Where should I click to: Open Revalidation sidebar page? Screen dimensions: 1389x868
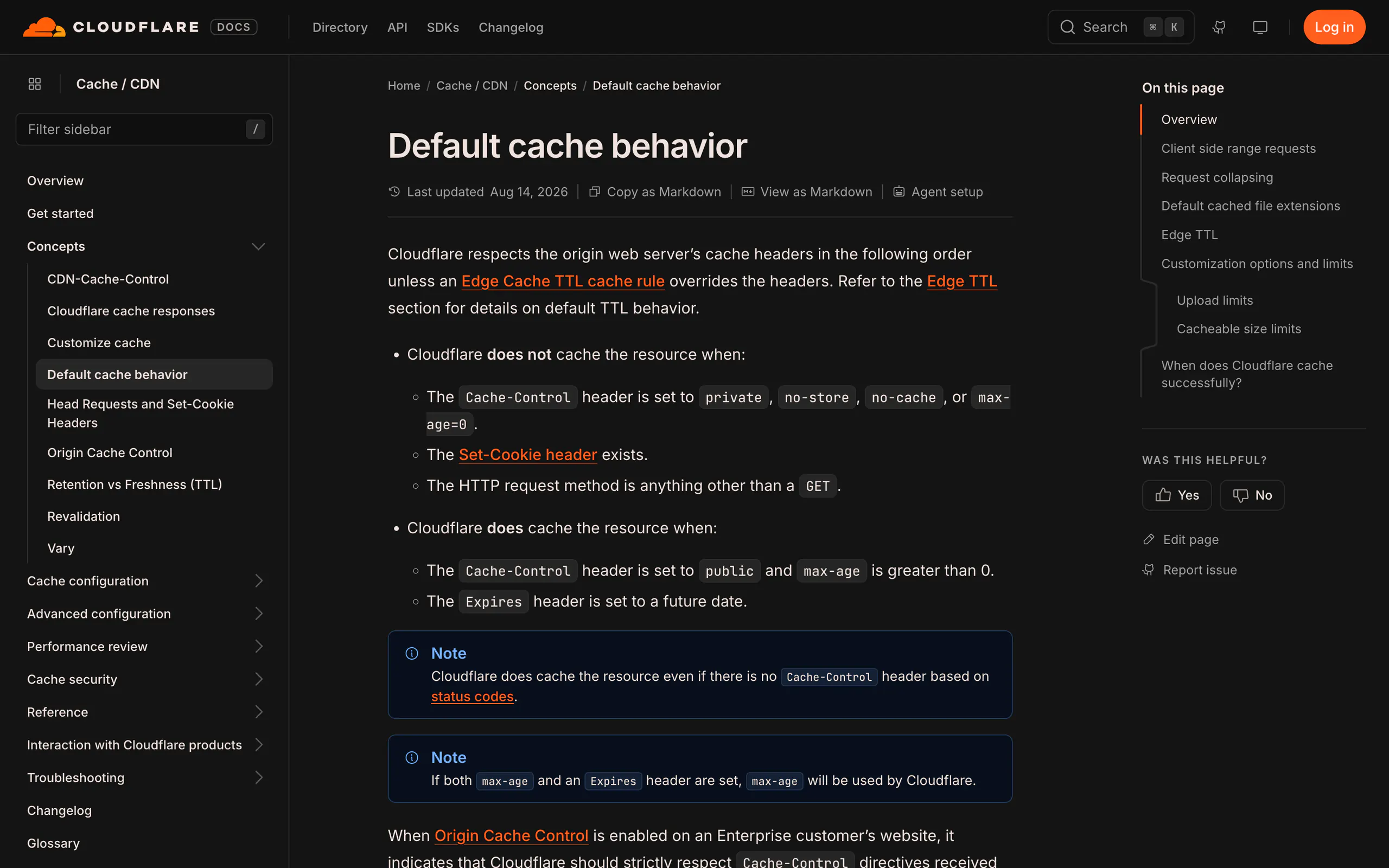point(83,516)
